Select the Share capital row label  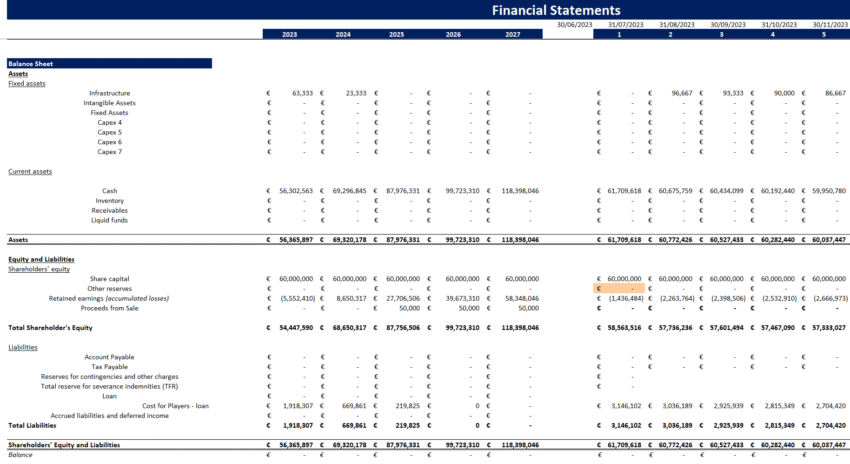pyautogui.click(x=110, y=279)
